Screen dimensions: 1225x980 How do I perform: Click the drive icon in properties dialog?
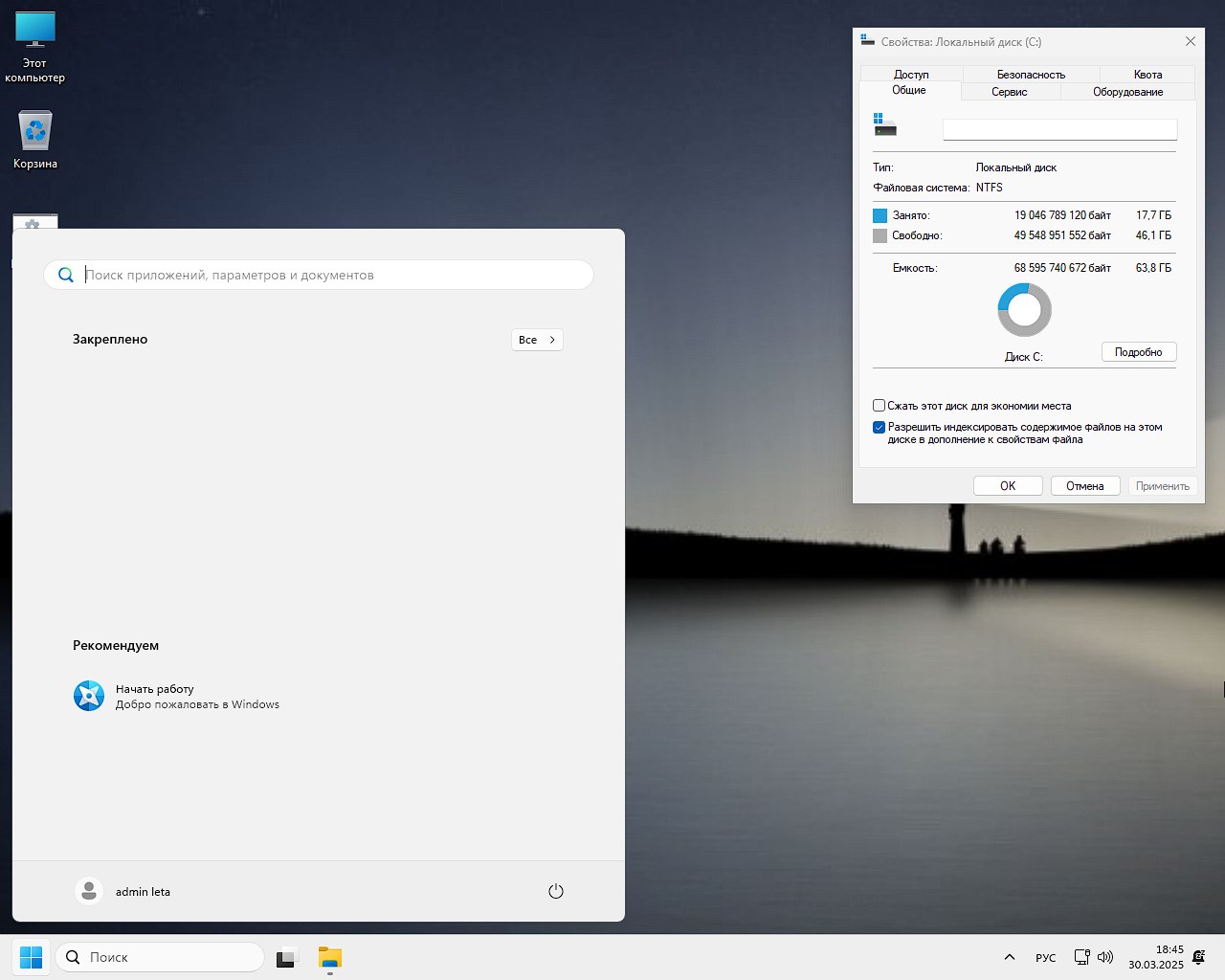tap(884, 124)
